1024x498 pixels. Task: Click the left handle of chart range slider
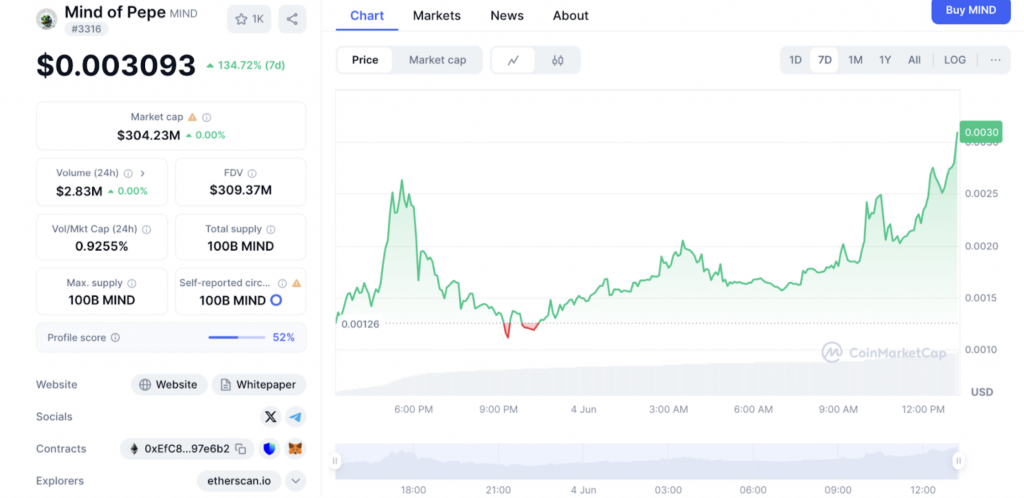point(335,461)
